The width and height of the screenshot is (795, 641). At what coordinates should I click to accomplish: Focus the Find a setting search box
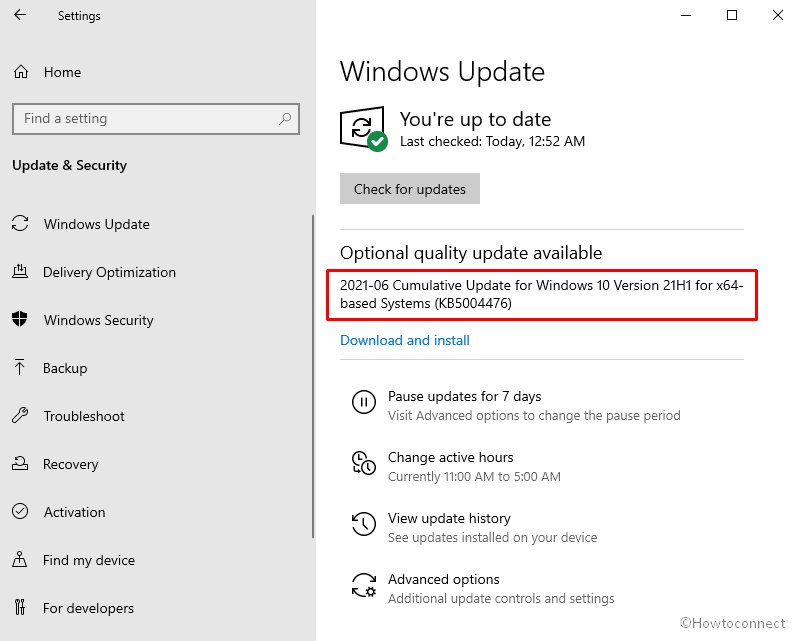tap(145, 118)
